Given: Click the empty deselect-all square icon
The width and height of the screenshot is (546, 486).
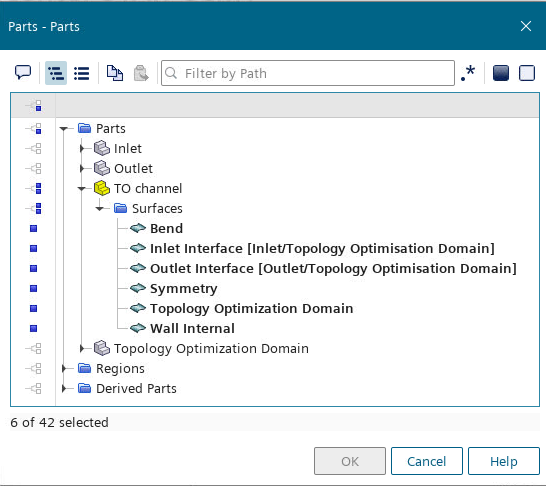Looking at the screenshot, I should pyautogui.click(x=526, y=73).
